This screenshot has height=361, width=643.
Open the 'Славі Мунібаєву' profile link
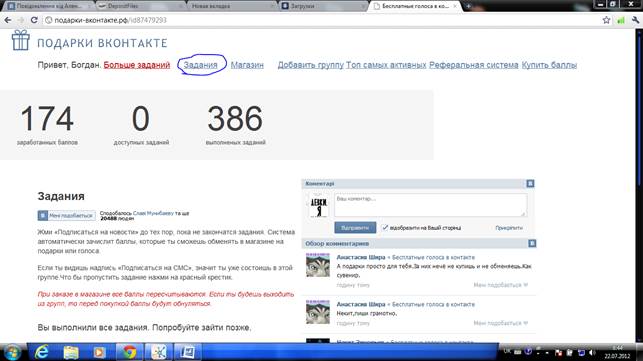[x=153, y=213]
